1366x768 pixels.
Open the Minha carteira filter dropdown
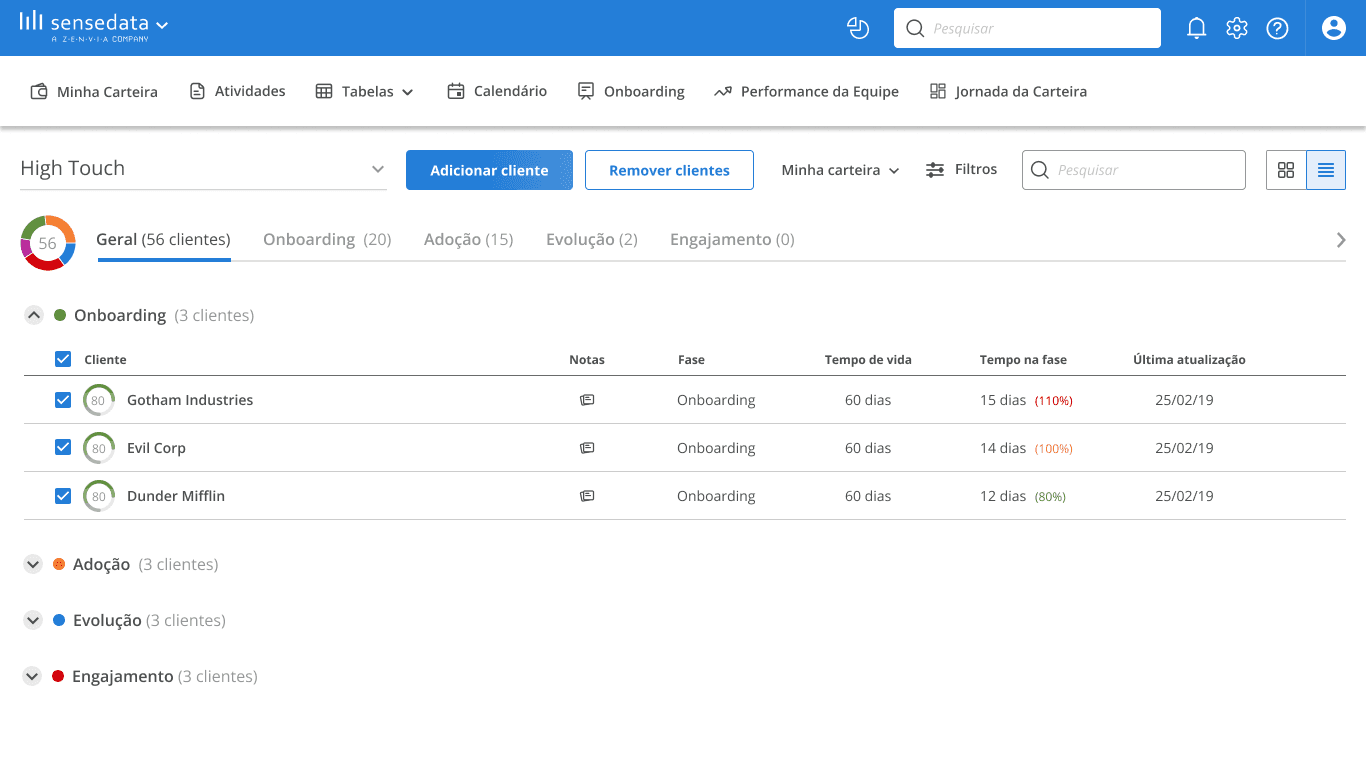click(840, 170)
